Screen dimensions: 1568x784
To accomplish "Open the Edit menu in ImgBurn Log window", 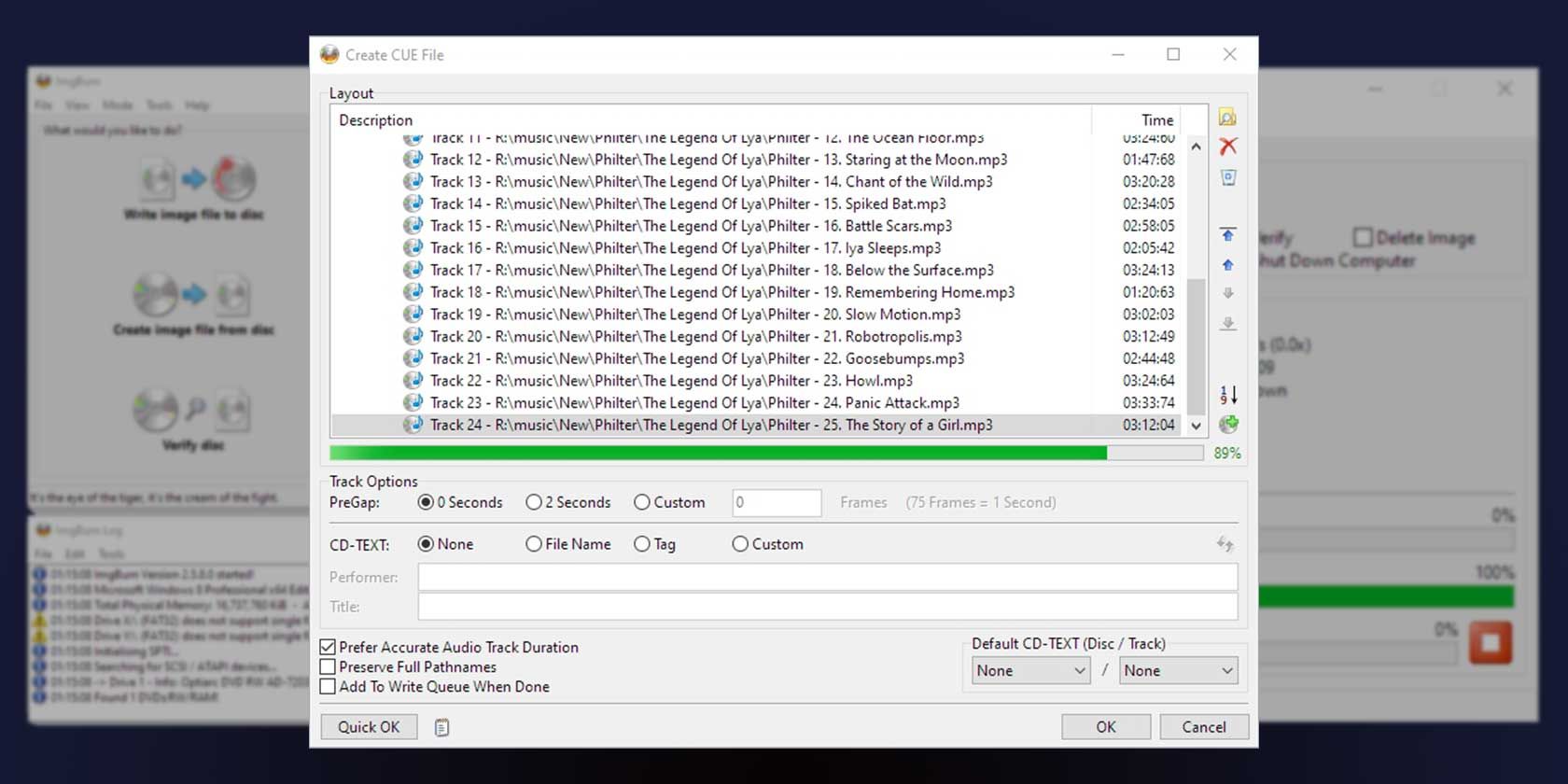I will [74, 553].
